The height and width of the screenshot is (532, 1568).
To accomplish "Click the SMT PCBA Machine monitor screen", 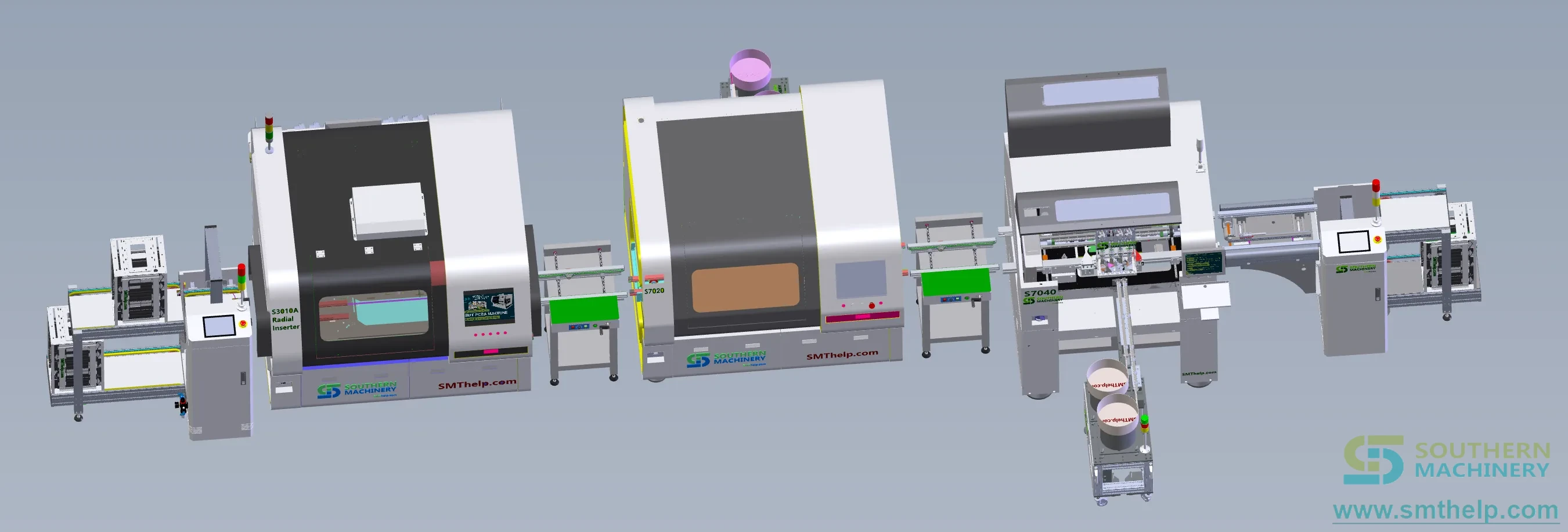I will click(x=489, y=306).
